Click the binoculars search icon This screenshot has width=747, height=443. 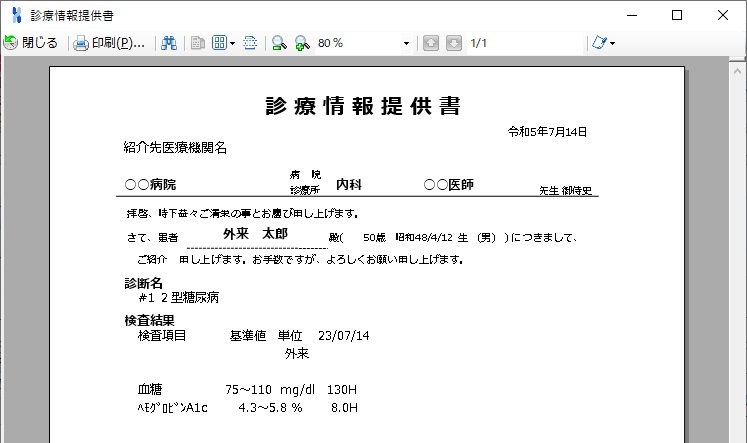(169, 43)
